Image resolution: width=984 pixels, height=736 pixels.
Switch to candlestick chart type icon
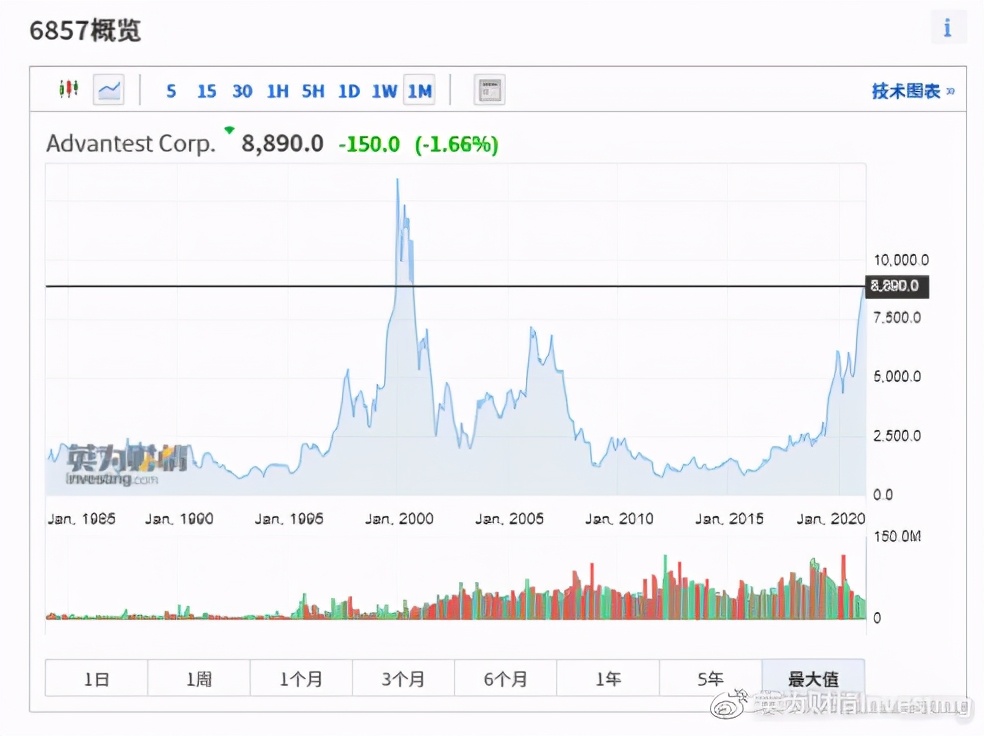coord(68,90)
